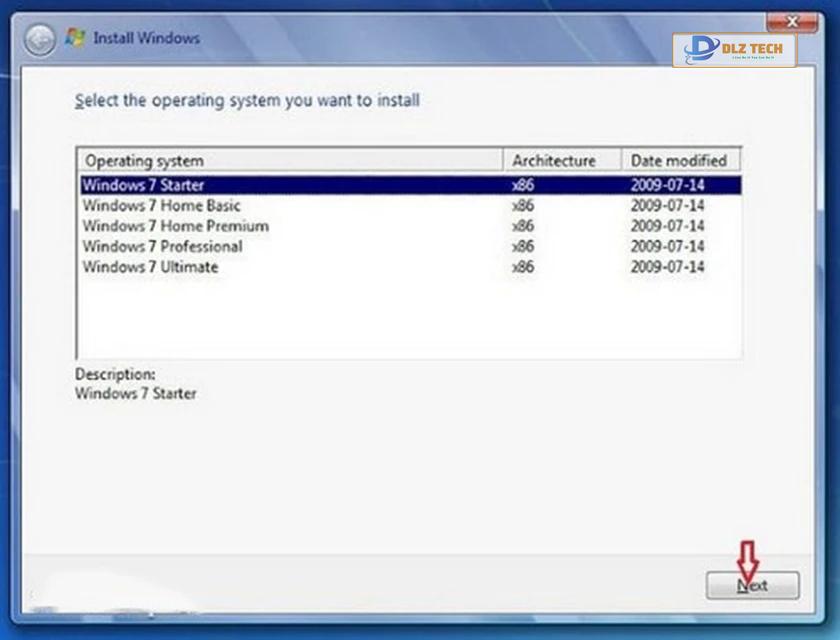Click x86 in Windows 7 Home Premium row
The image size is (840, 640).
[x=523, y=226]
